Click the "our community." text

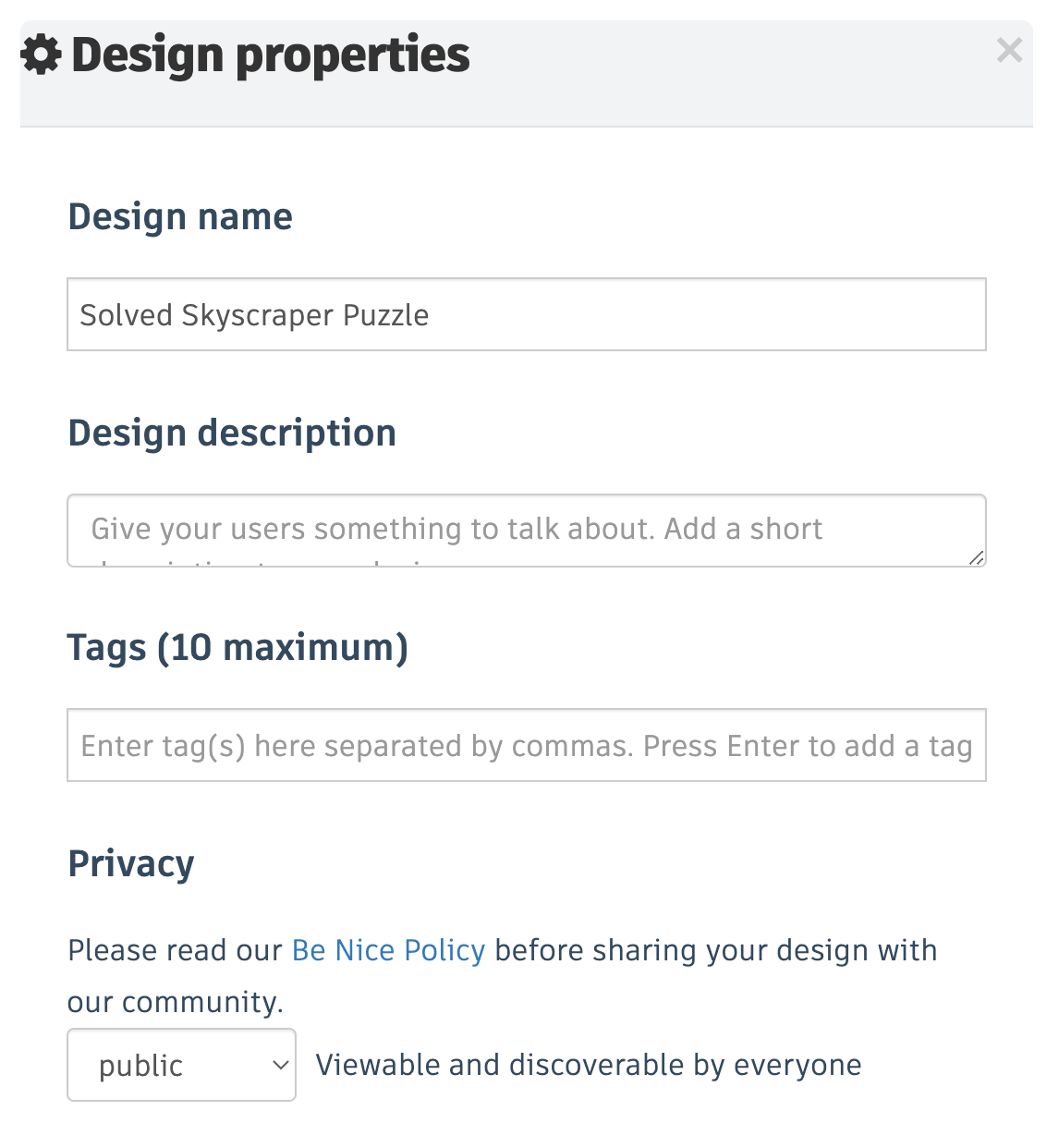[176, 1002]
